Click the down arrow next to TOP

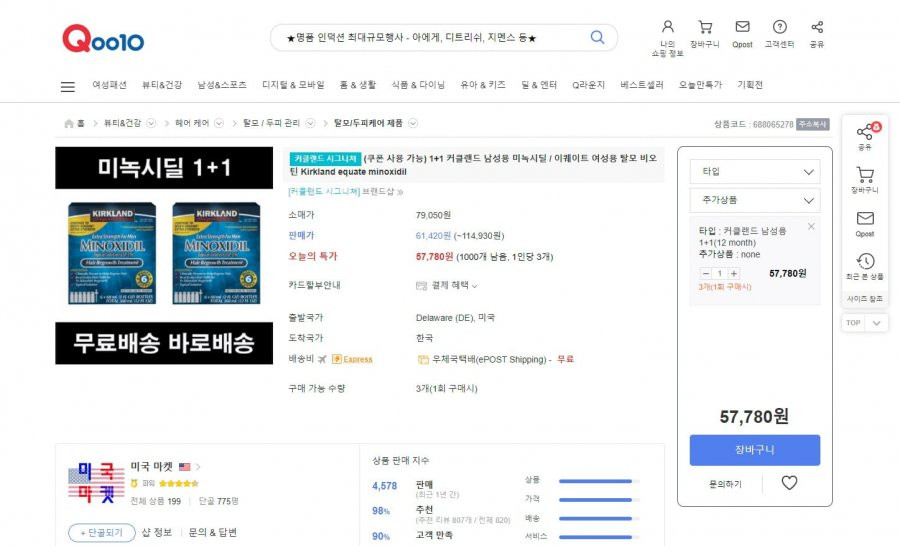(x=876, y=323)
